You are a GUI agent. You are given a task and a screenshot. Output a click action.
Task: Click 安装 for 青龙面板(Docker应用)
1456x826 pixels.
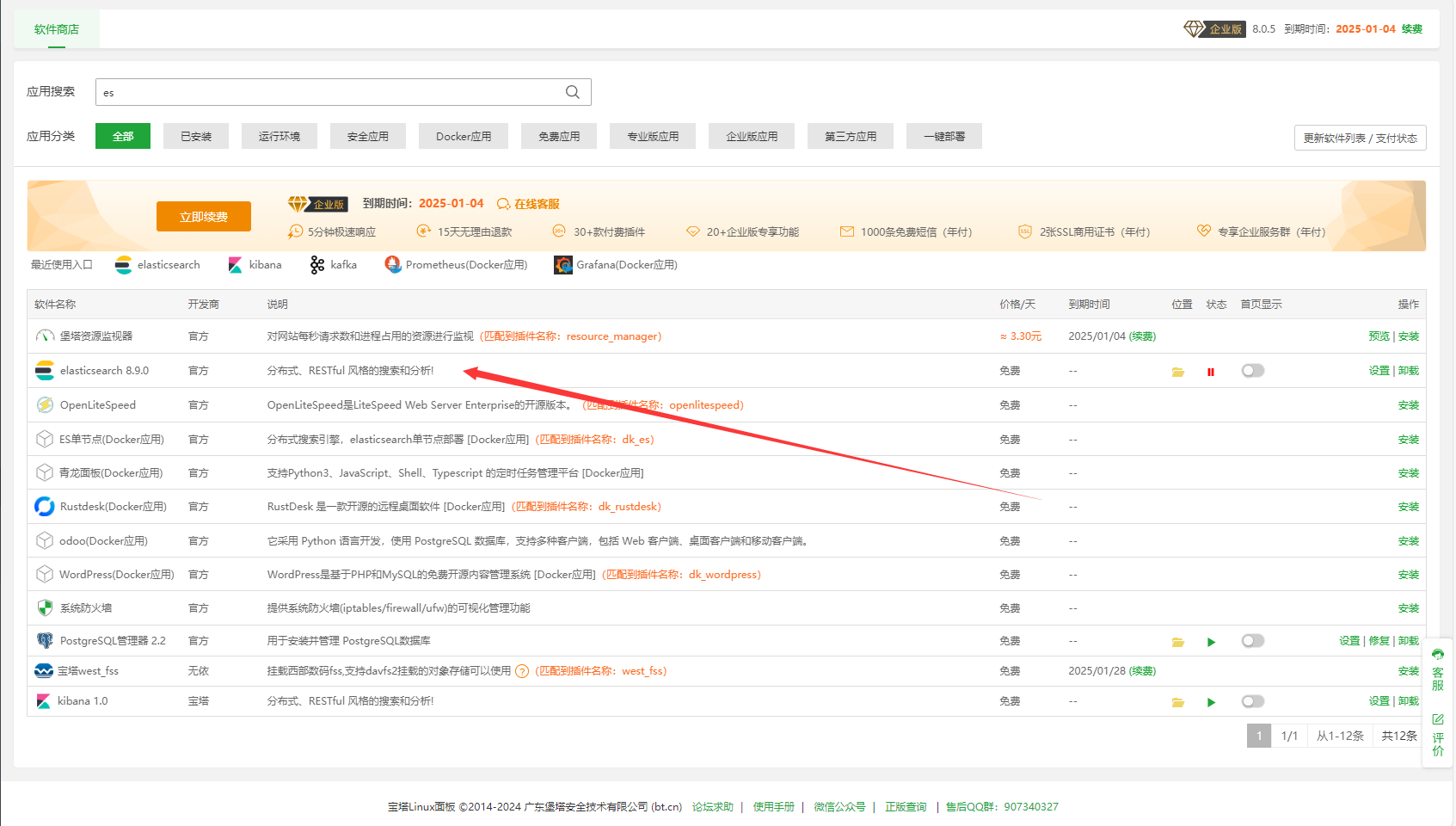point(1409,473)
